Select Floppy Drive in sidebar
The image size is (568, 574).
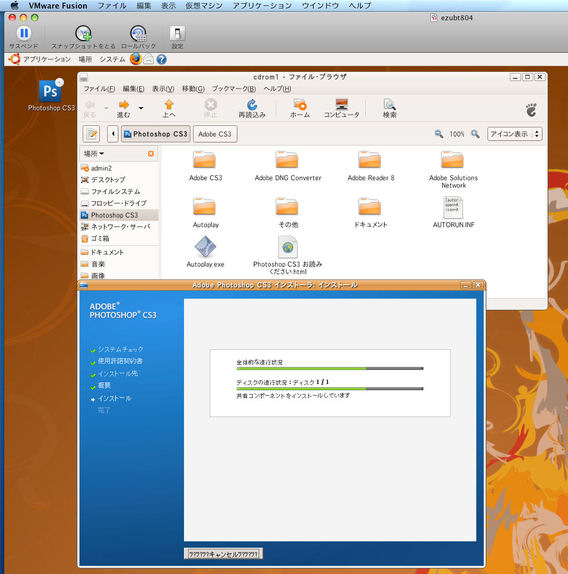point(119,203)
